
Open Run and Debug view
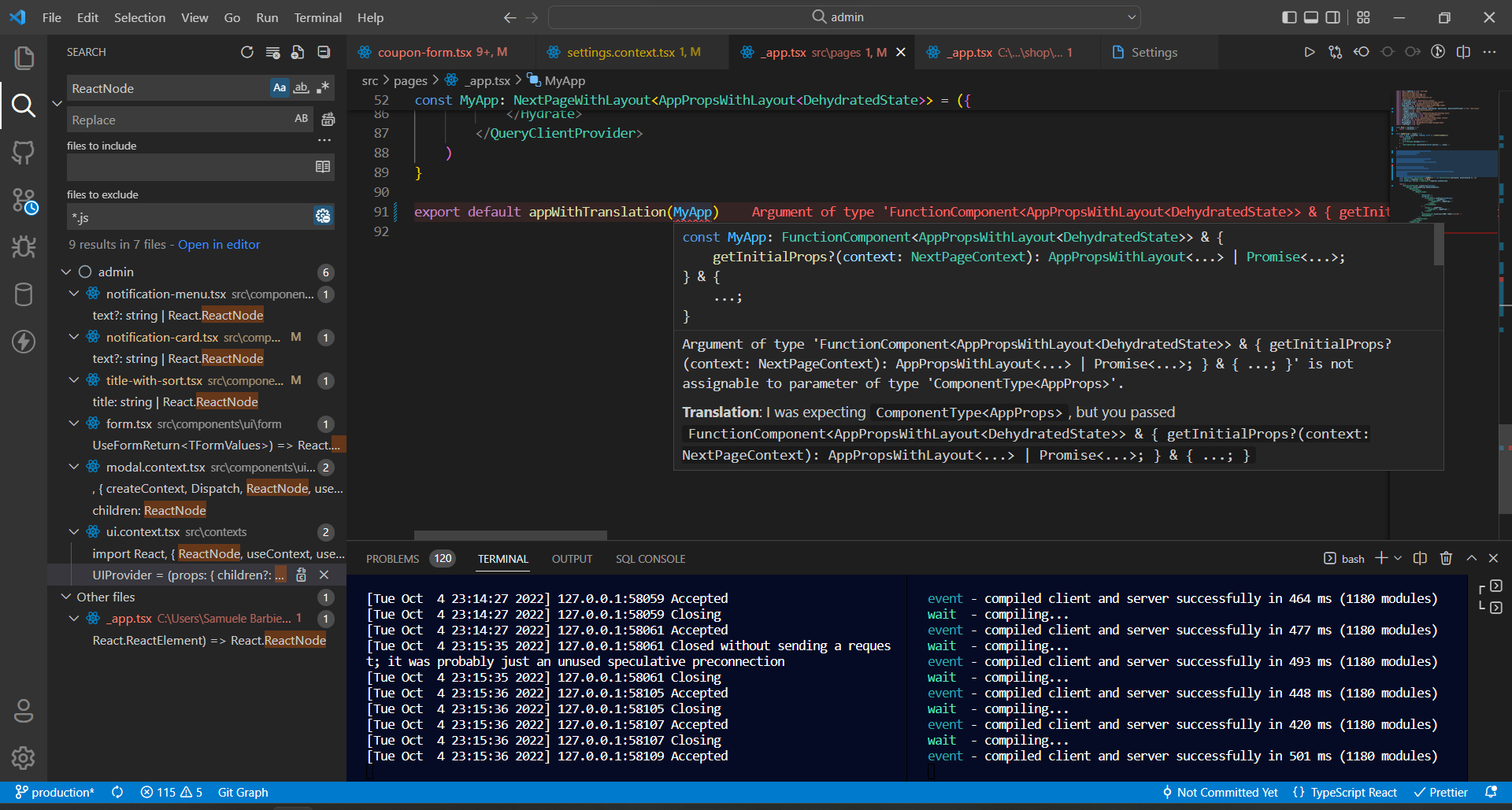[x=24, y=247]
